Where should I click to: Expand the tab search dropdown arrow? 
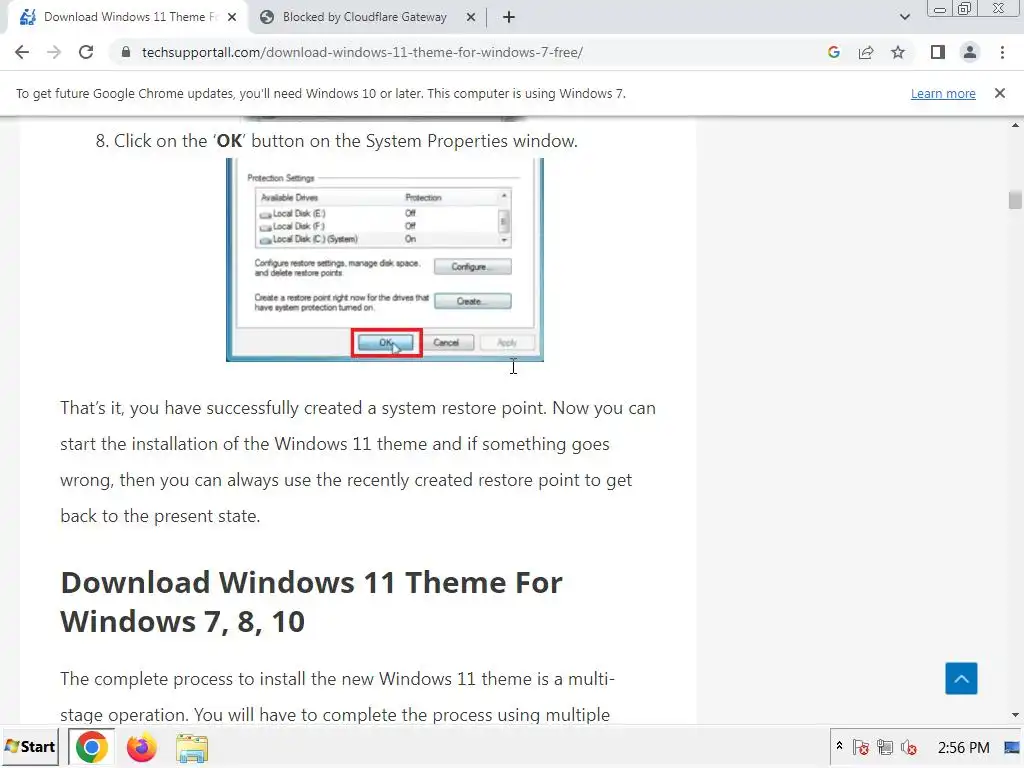pos(904,17)
